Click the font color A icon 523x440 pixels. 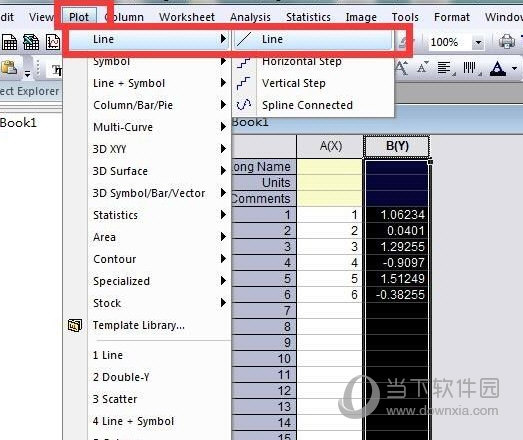[498, 69]
